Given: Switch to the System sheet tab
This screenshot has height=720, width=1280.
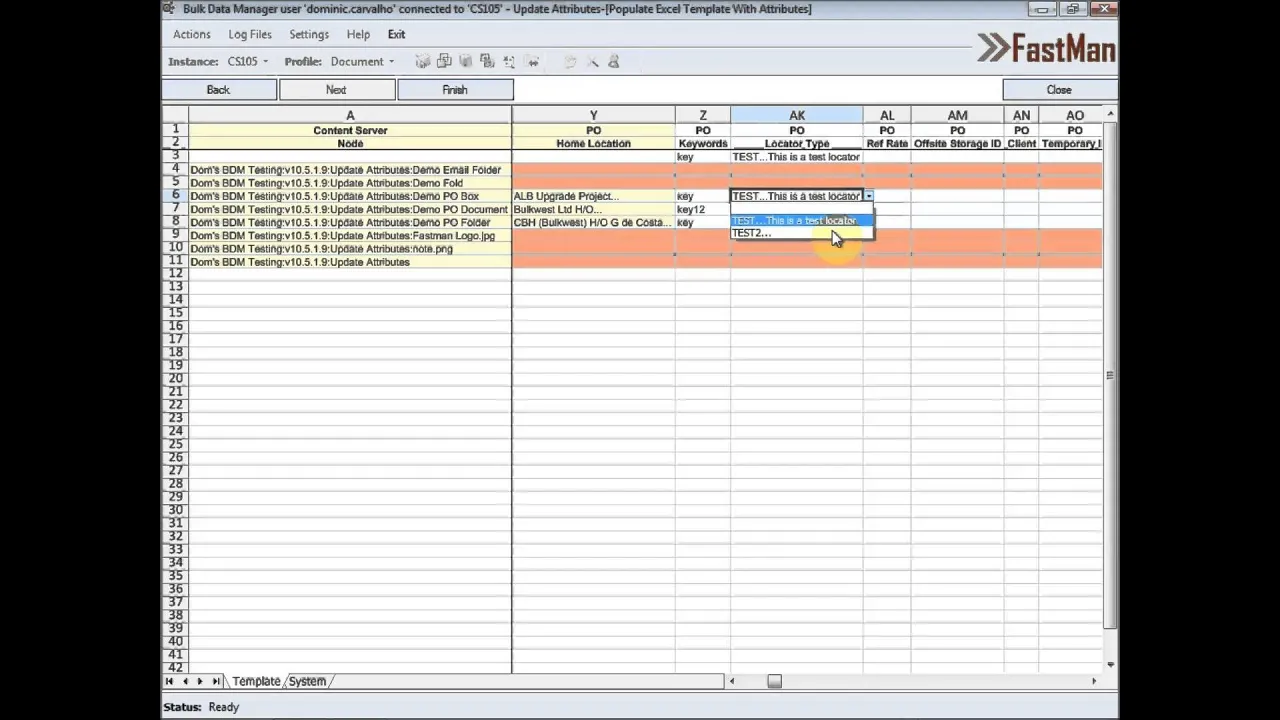Looking at the screenshot, I should click(307, 681).
